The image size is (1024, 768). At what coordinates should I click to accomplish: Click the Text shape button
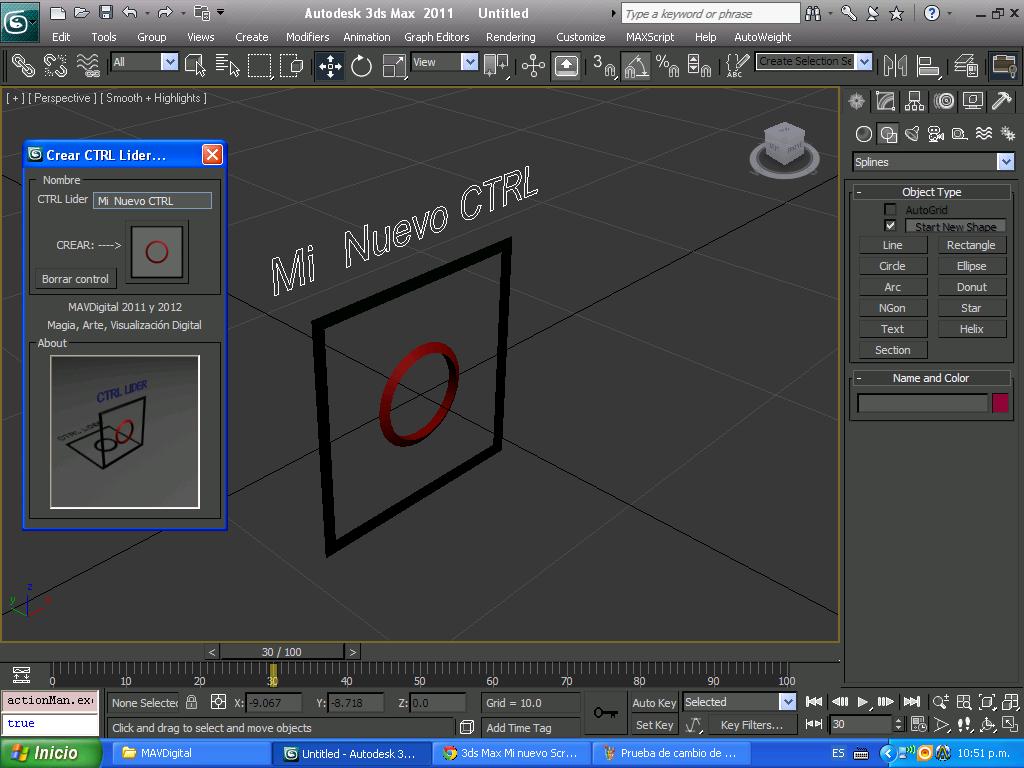892,328
